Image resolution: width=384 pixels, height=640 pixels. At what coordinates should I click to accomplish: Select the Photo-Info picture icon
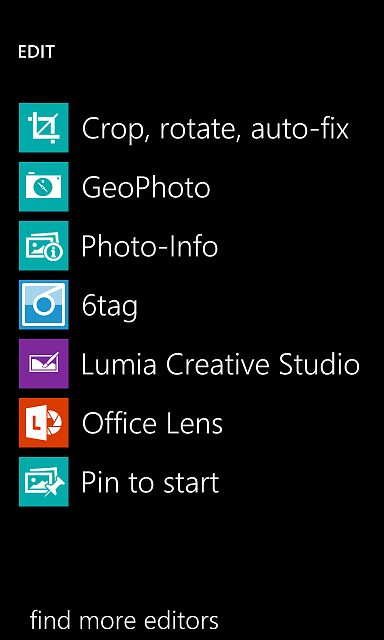point(44,246)
